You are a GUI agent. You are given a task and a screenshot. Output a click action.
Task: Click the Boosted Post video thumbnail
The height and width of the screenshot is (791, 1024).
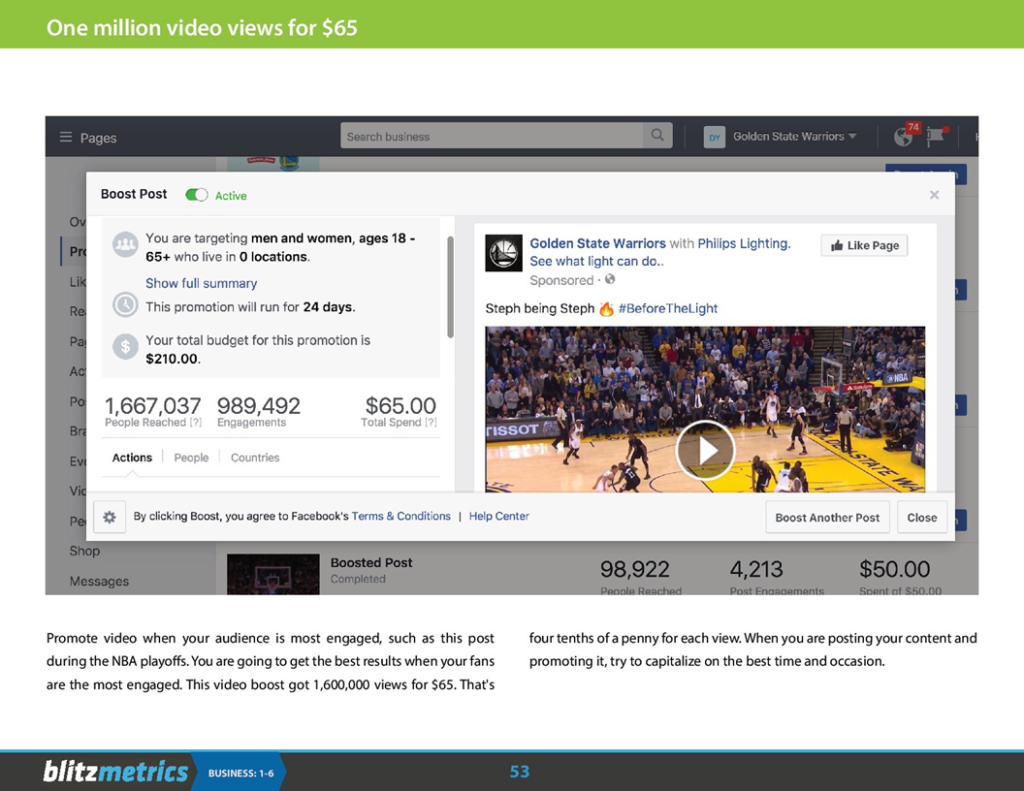273,574
